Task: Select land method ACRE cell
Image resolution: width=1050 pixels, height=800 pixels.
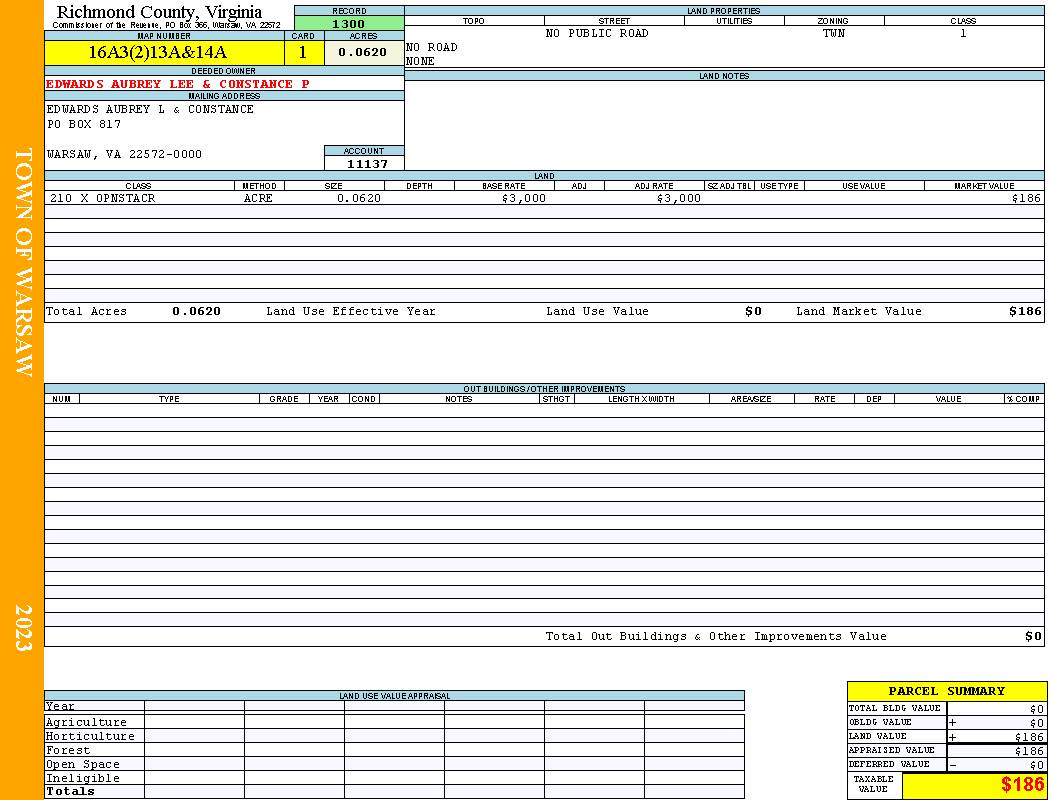Action: (258, 198)
